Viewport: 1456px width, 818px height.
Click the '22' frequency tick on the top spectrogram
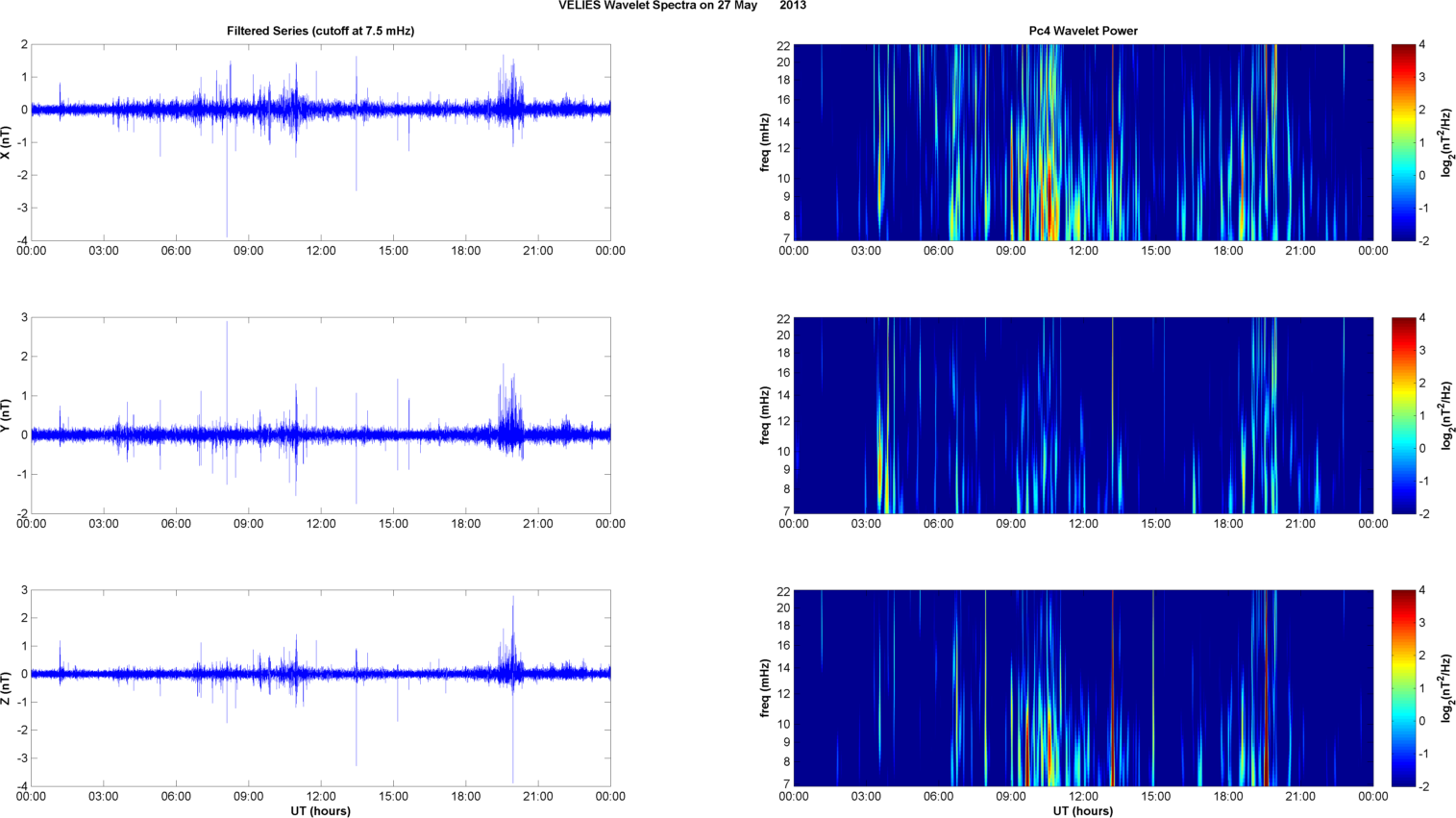783,45
